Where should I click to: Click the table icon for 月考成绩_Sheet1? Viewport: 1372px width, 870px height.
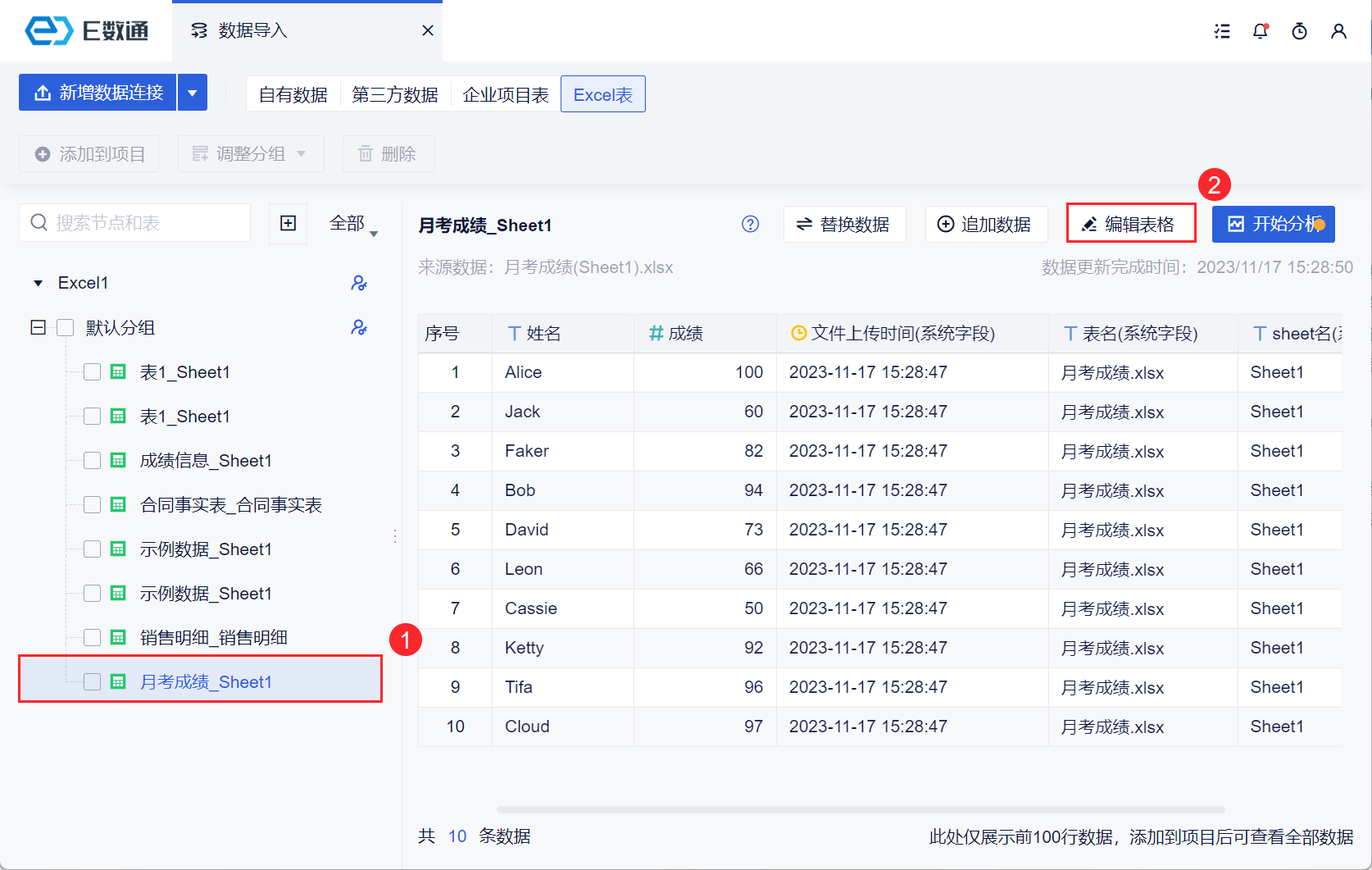click(x=118, y=681)
